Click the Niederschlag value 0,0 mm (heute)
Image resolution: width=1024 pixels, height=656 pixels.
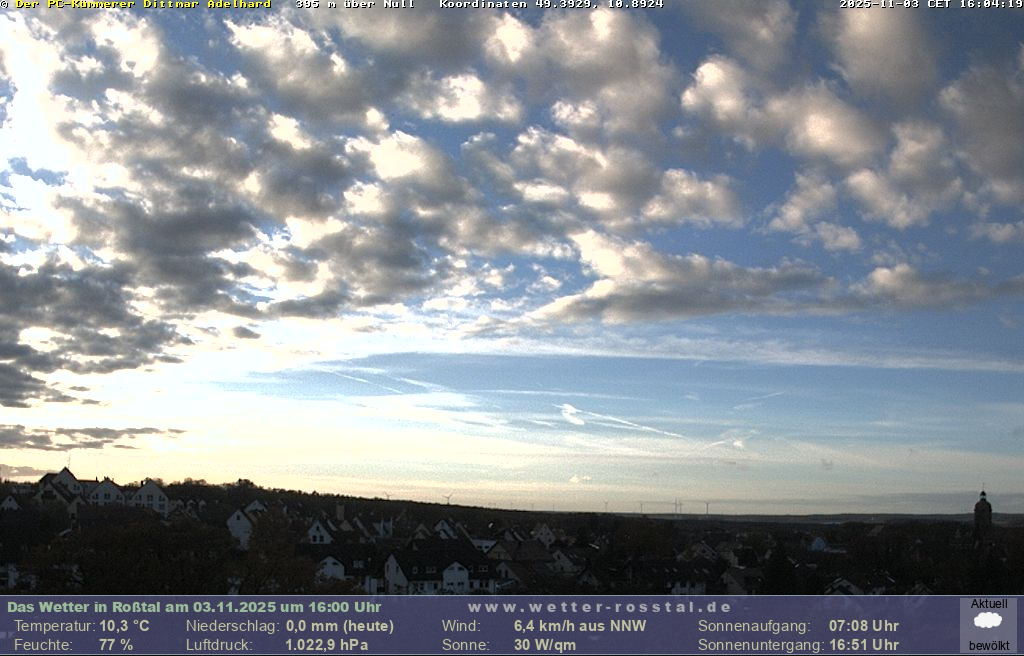pyautogui.click(x=339, y=626)
